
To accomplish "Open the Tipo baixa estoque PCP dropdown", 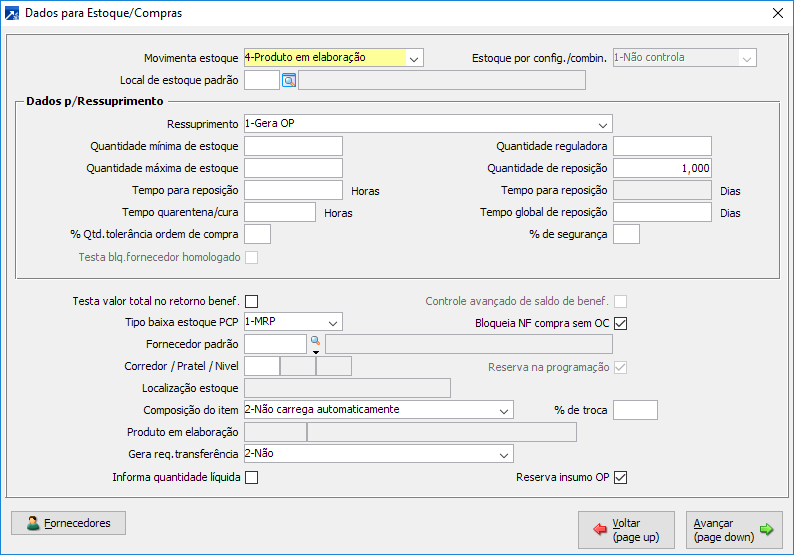I will (333, 322).
